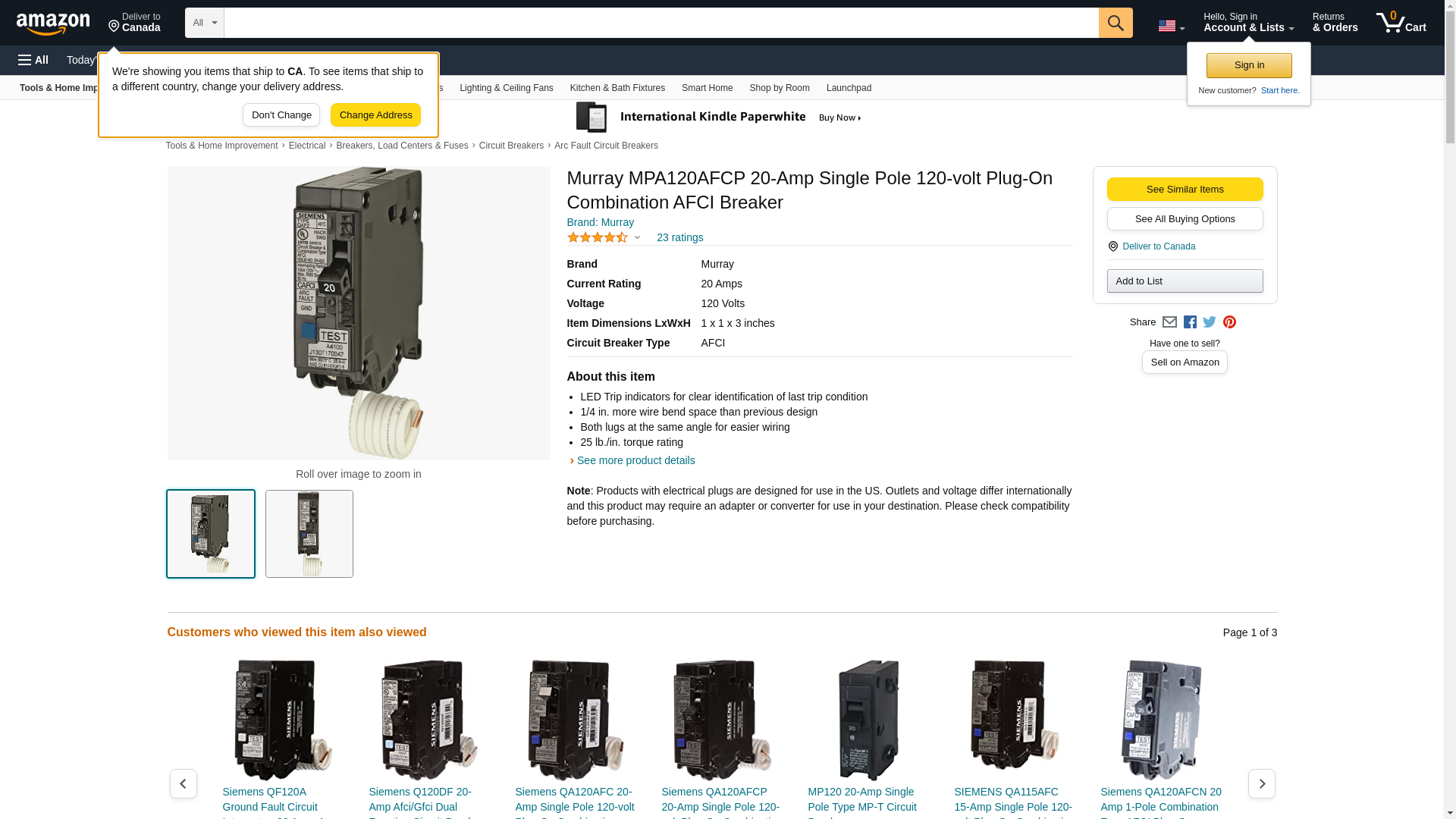Open Lighting & Ceiling Fans tab
The image size is (1456, 819).
(x=506, y=88)
